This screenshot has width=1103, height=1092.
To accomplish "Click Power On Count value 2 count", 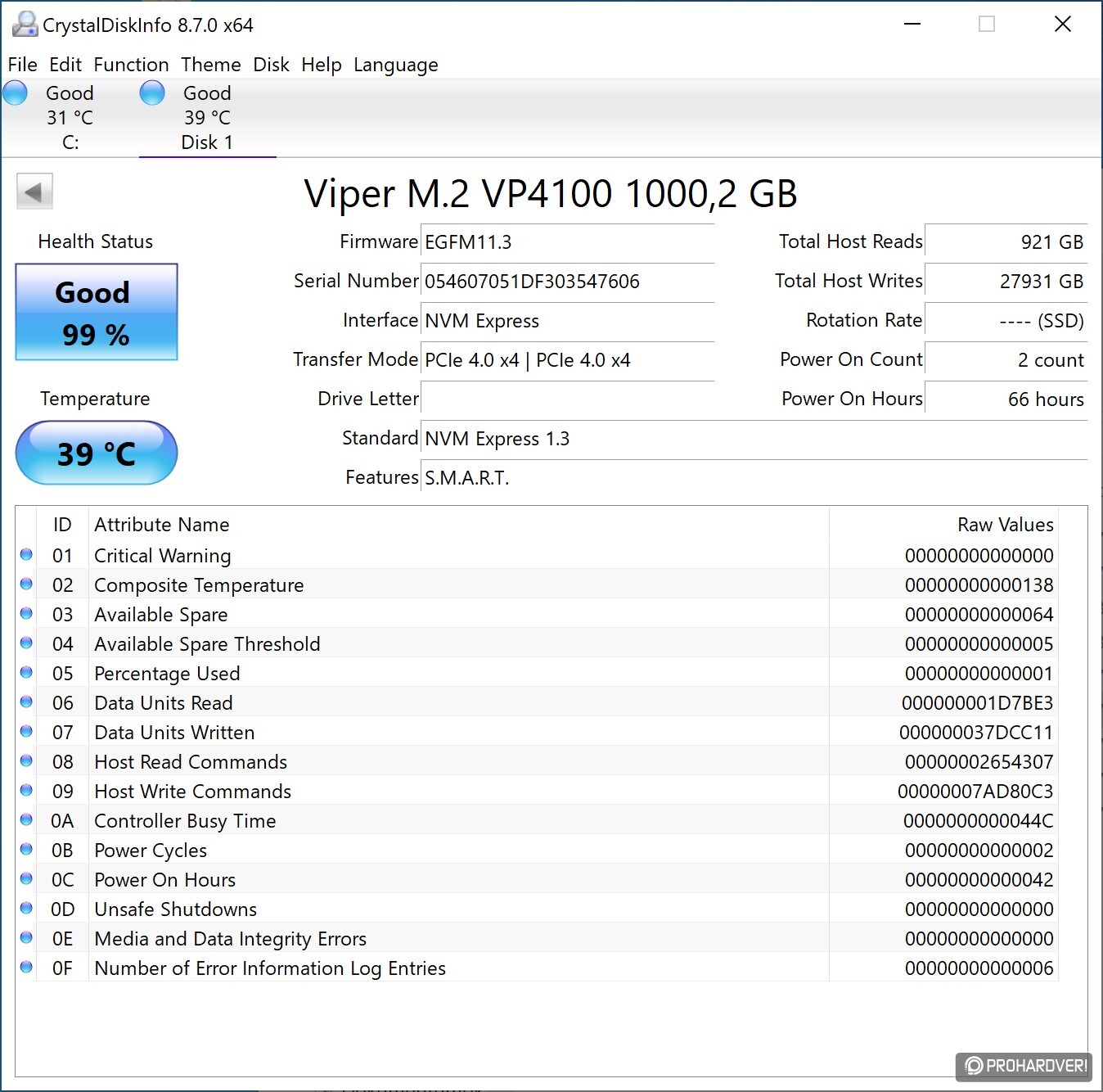I will click(1006, 360).
